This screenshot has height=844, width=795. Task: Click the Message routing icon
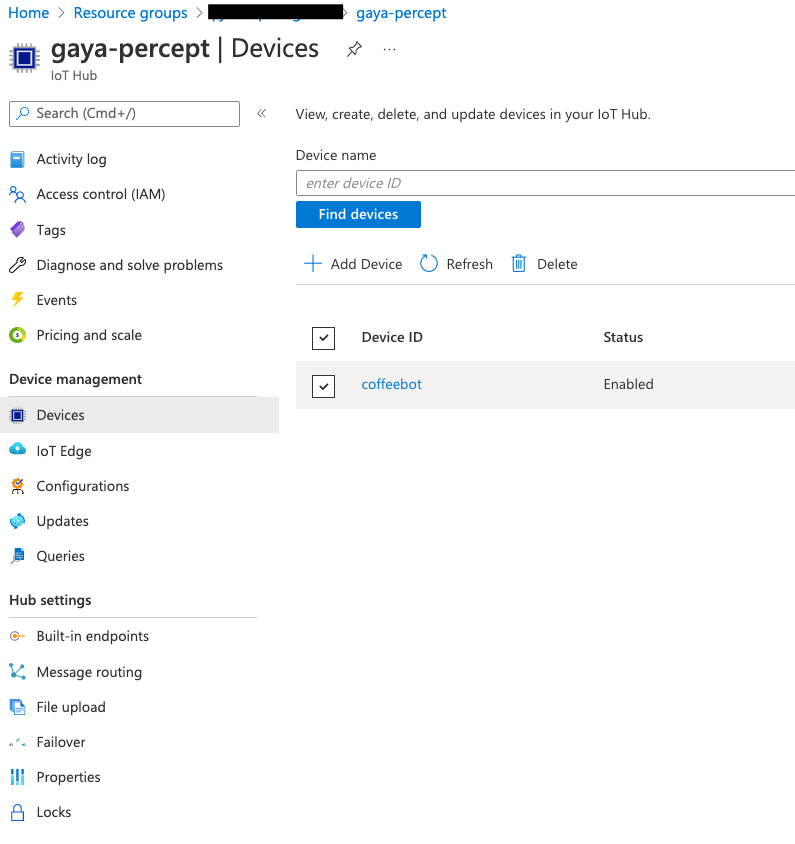(17, 672)
